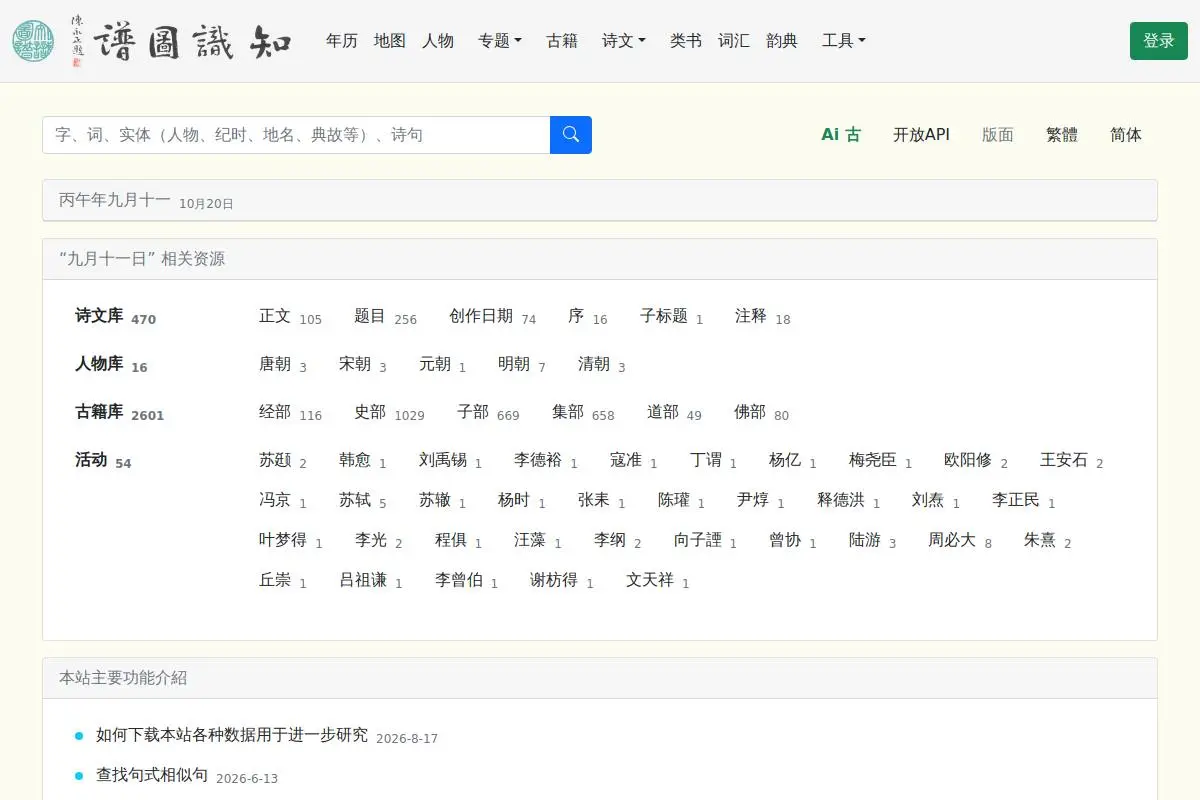Image resolution: width=1200 pixels, height=800 pixels.
Task: Expand the 诗文 dropdown menu
Action: 624,41
